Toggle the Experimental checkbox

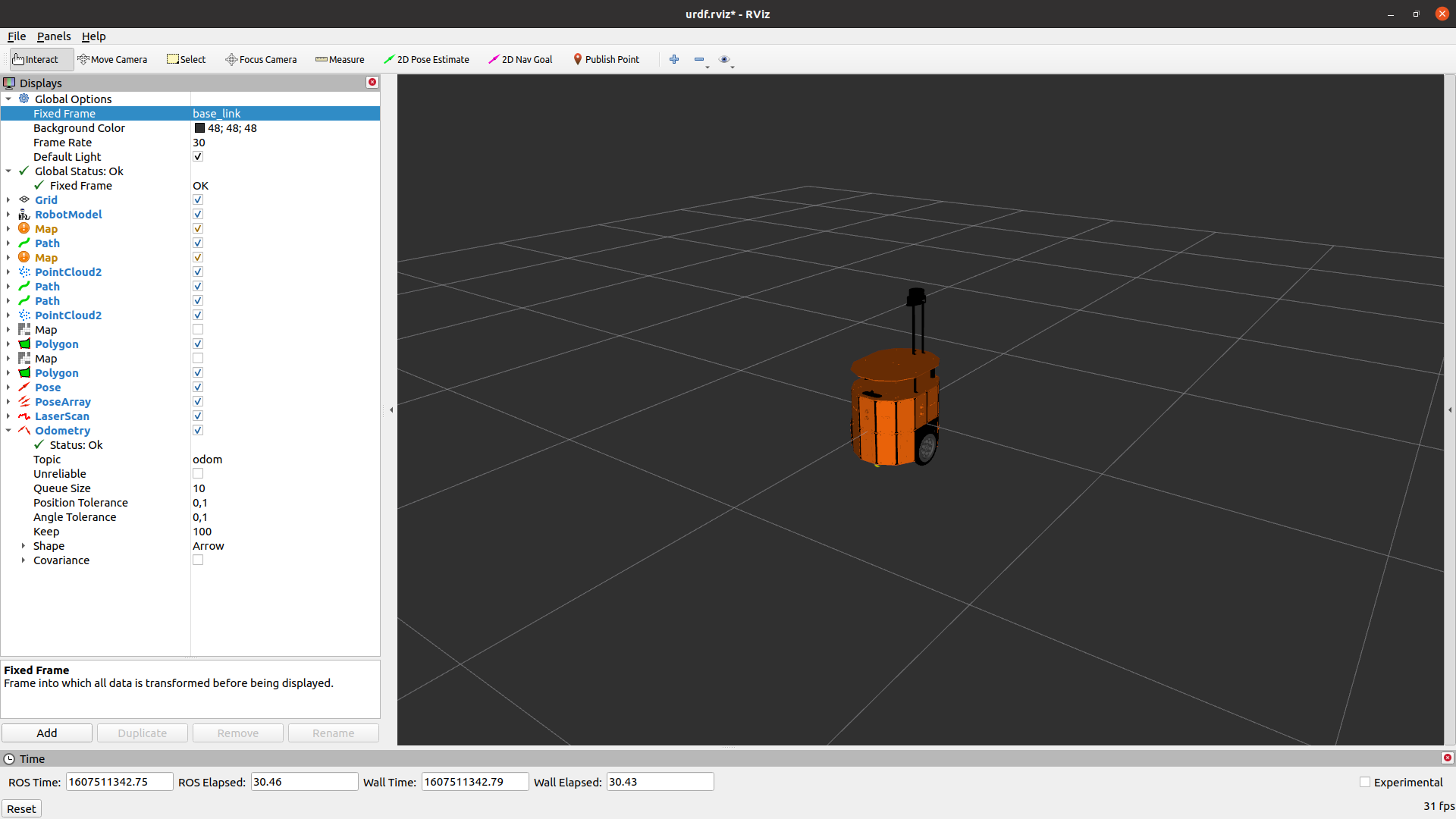pos(1365,782)
